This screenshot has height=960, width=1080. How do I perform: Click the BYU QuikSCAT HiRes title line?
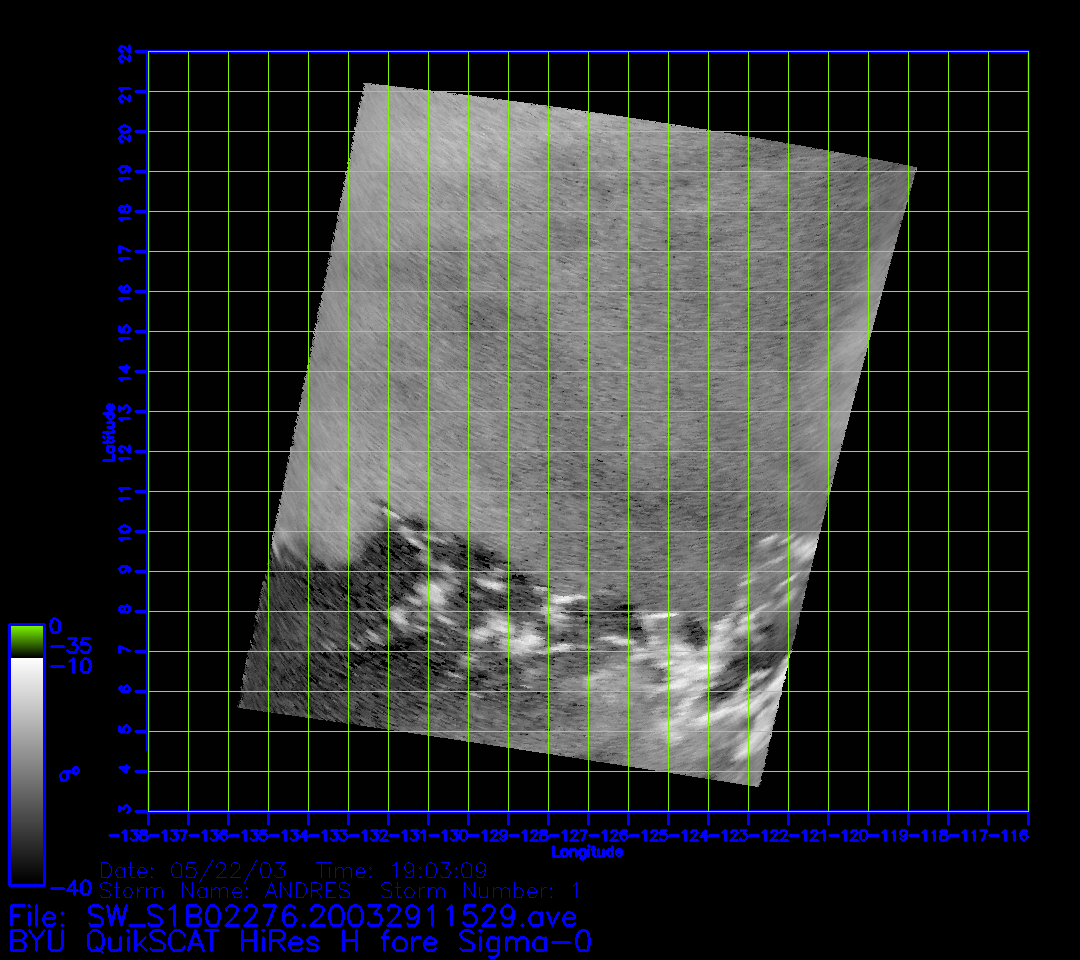click(x=300, y=942)
